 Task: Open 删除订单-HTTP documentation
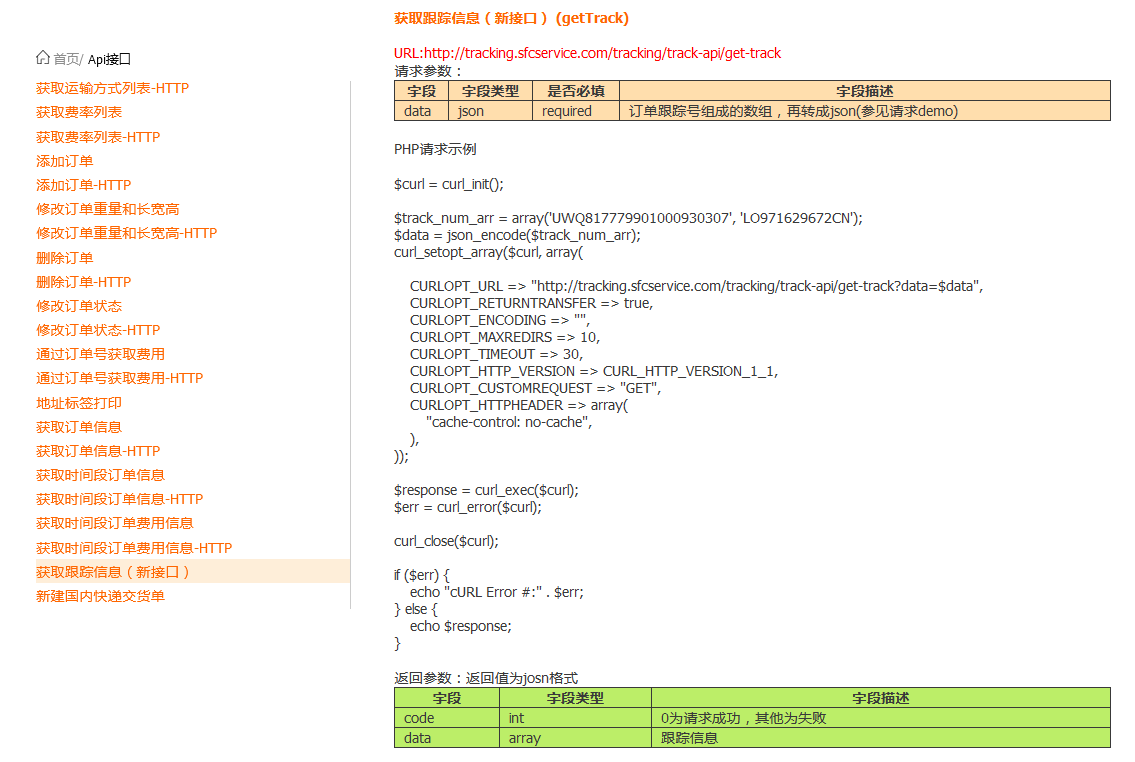click(84, 282)
